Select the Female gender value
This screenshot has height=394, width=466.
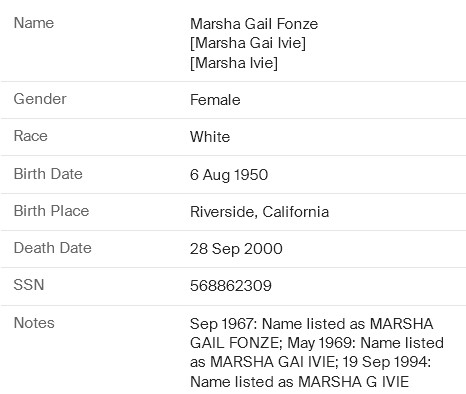click(x=215, y=100)
